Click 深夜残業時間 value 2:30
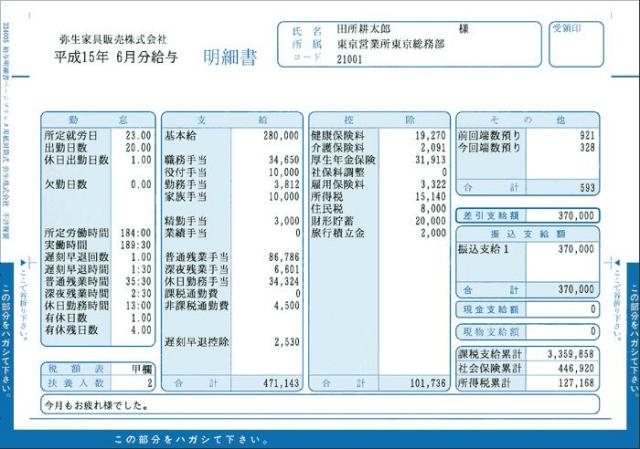 pos(141,294)
